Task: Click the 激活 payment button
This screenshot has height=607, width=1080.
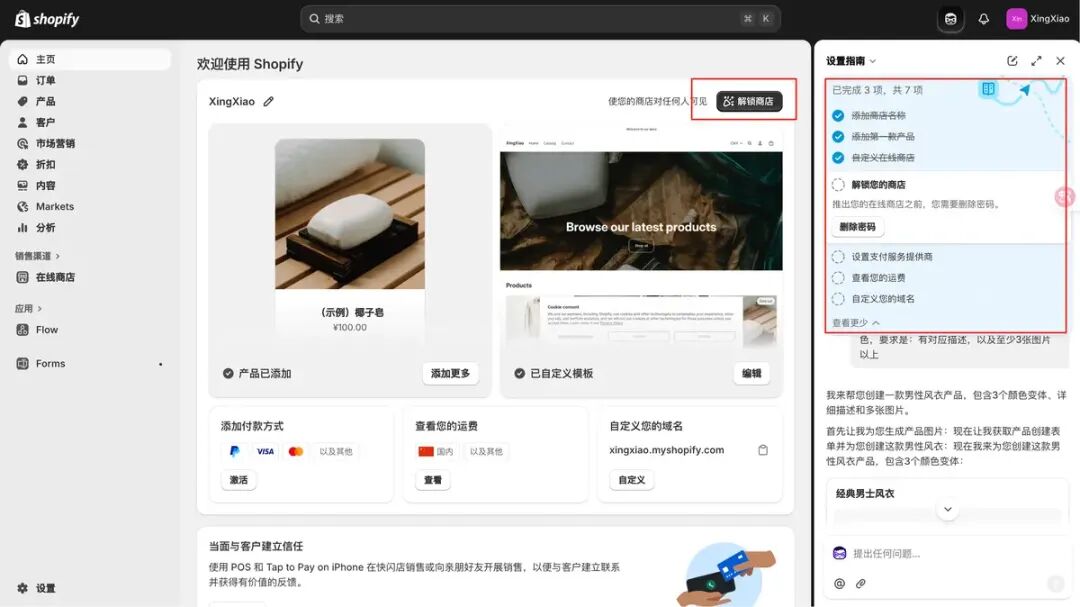Action: click(x=238, y=480)
